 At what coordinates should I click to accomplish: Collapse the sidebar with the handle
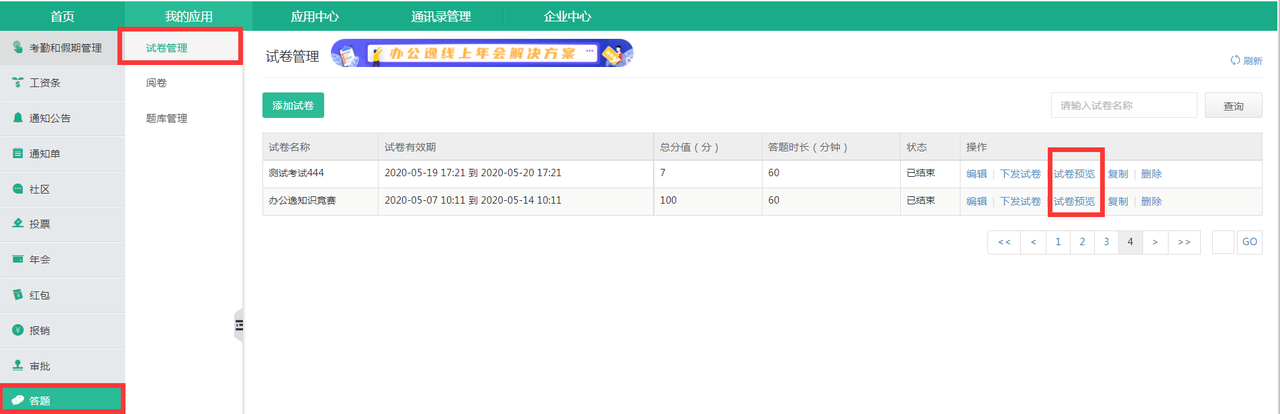click(x=238, y=325)
